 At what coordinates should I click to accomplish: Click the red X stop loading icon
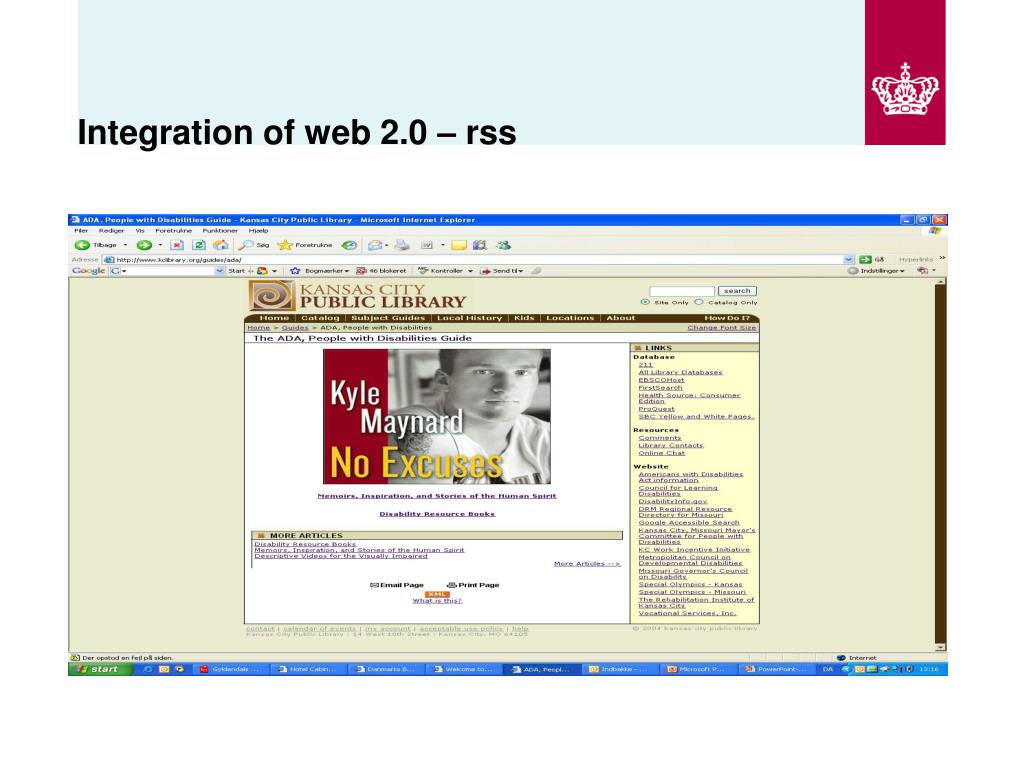coord(176,246)
